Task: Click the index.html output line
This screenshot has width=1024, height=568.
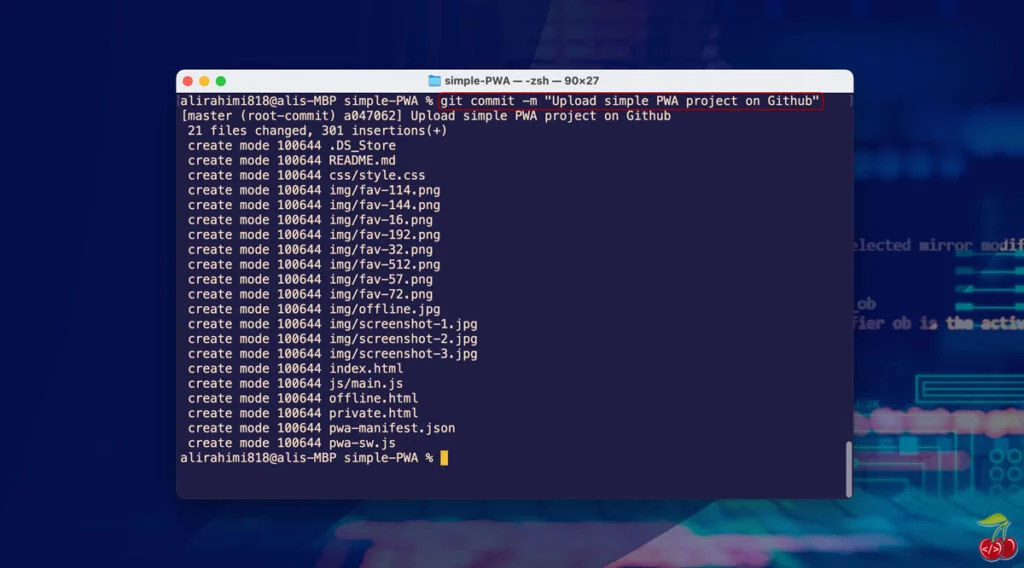Action: pyautogui.click(x=295, y=369)
